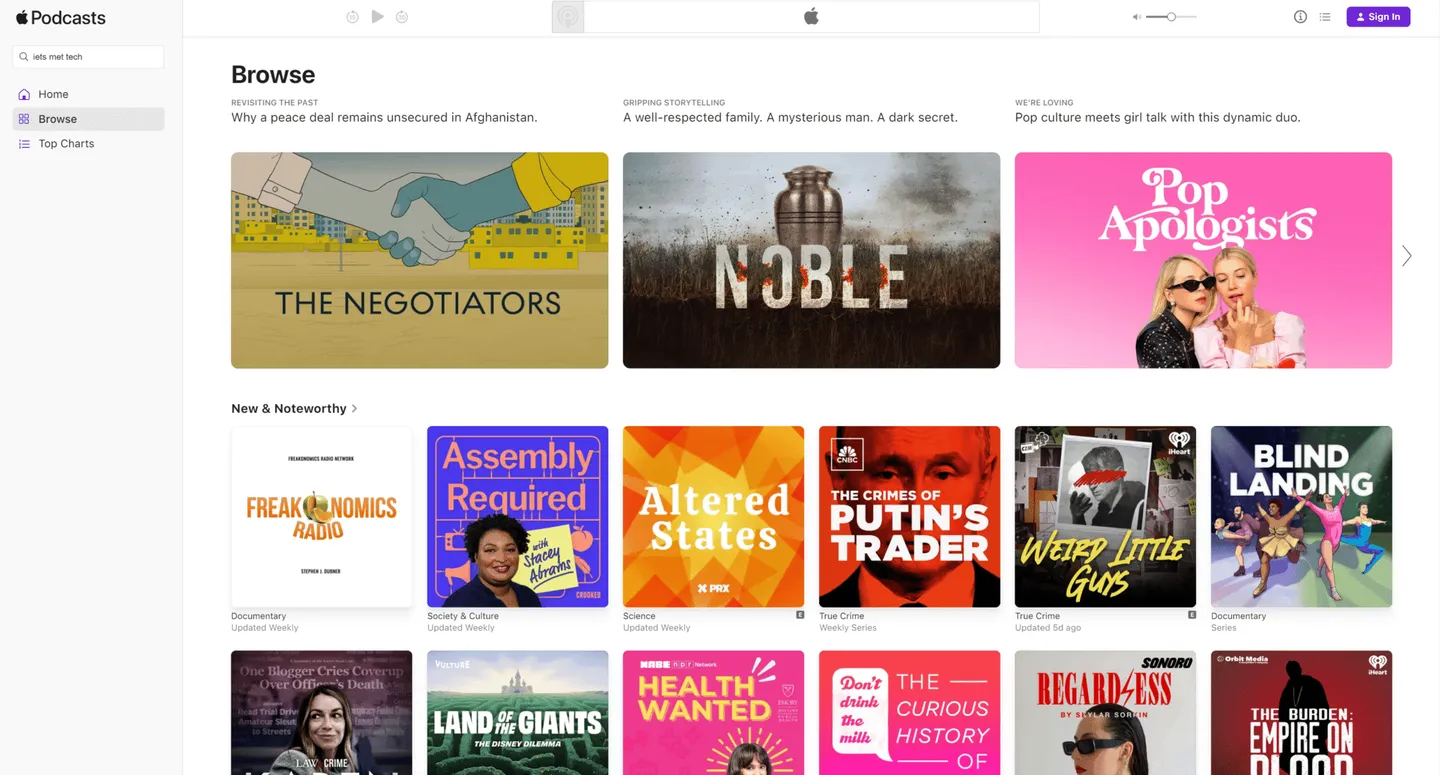Open the New & Noteworthy heading link
The width and height of the screenshot is (1440, 775).
coord(289,409)
